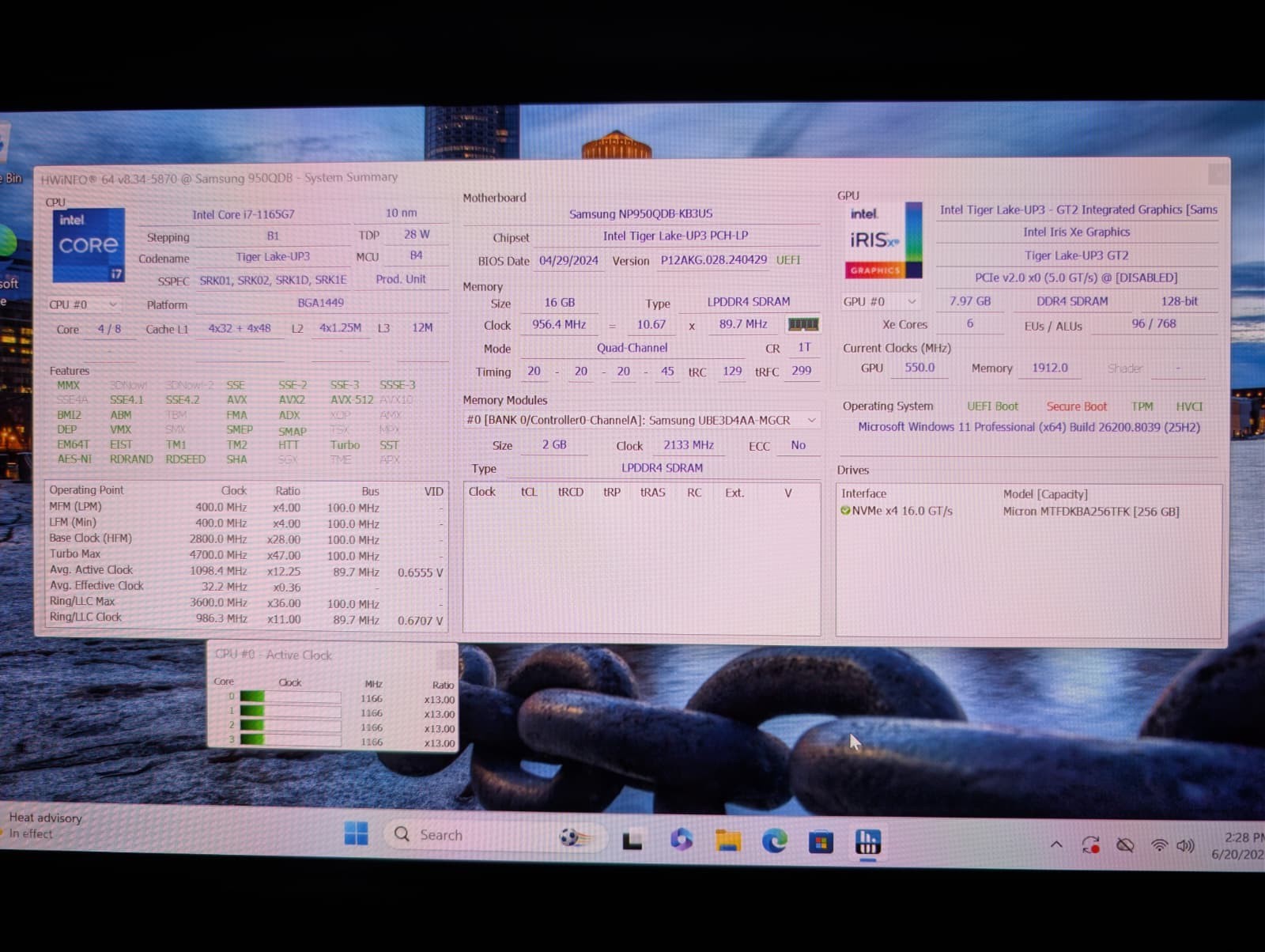This screenshot has height=952, width=1265.
Task: Click the HVCI status label
Action: pos(1189,406)
